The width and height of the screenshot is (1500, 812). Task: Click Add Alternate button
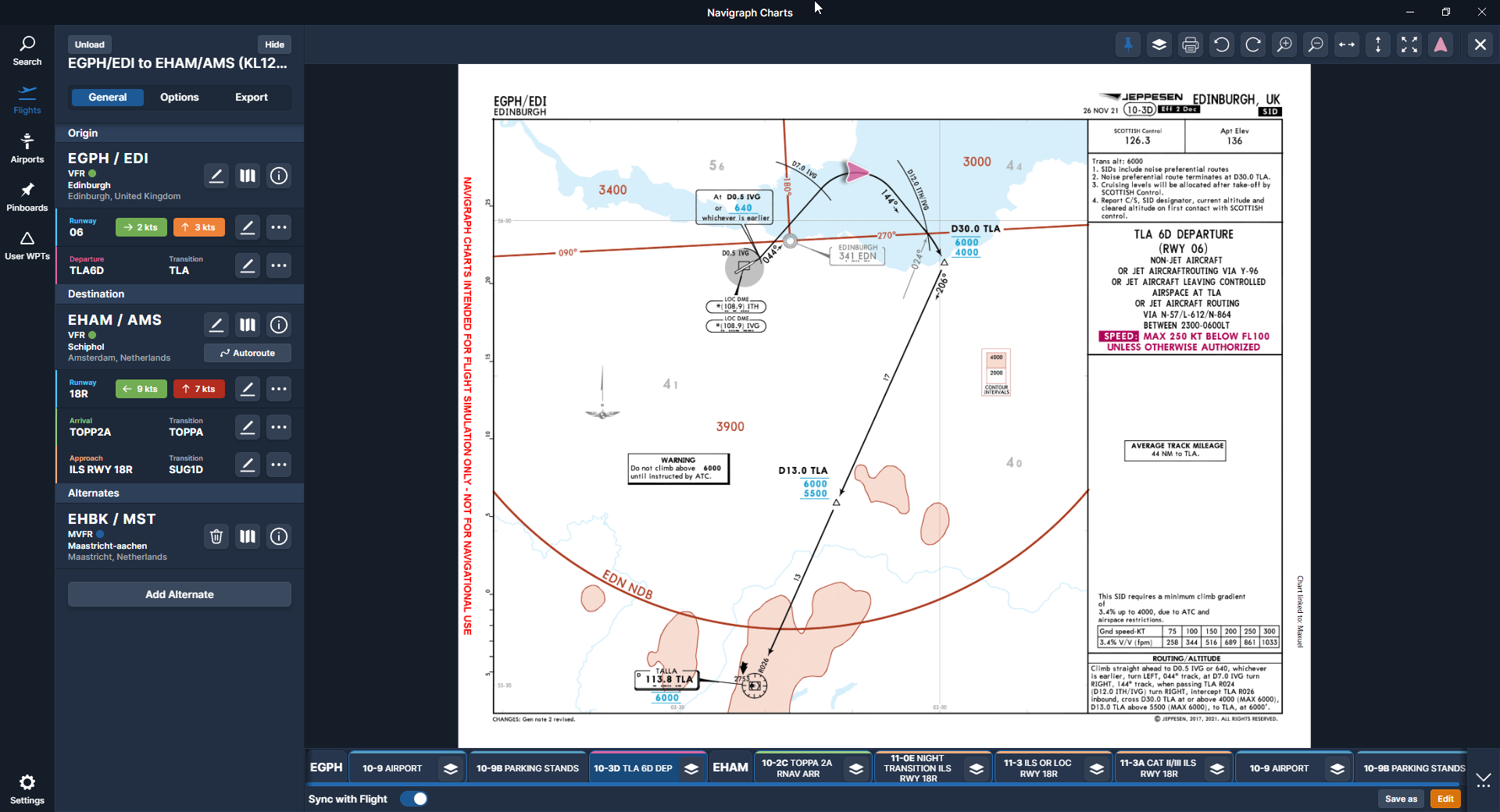[x=180, y=594]
